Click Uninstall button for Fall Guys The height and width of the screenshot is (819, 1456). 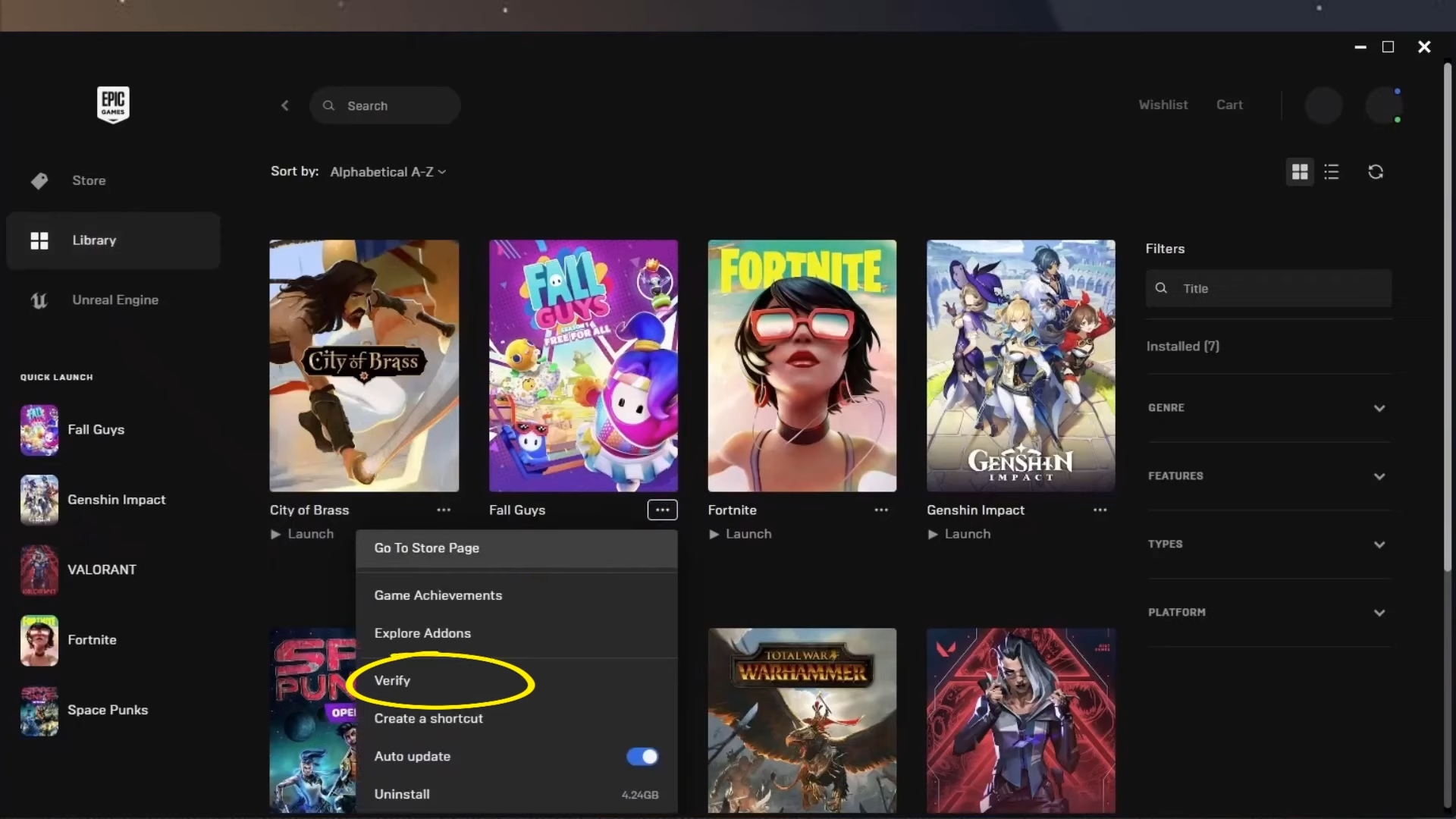click(402, 794)
